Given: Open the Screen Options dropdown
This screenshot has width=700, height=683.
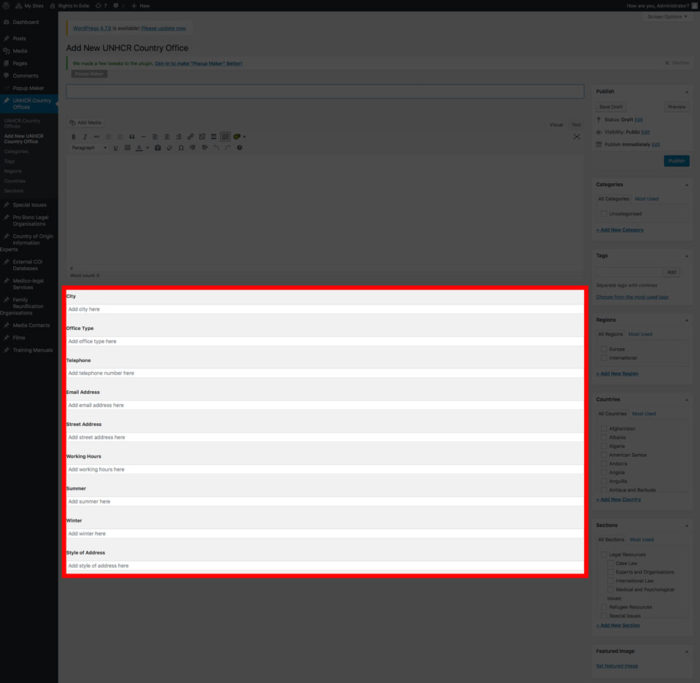Looking at the screenshot, I should 667,17.
